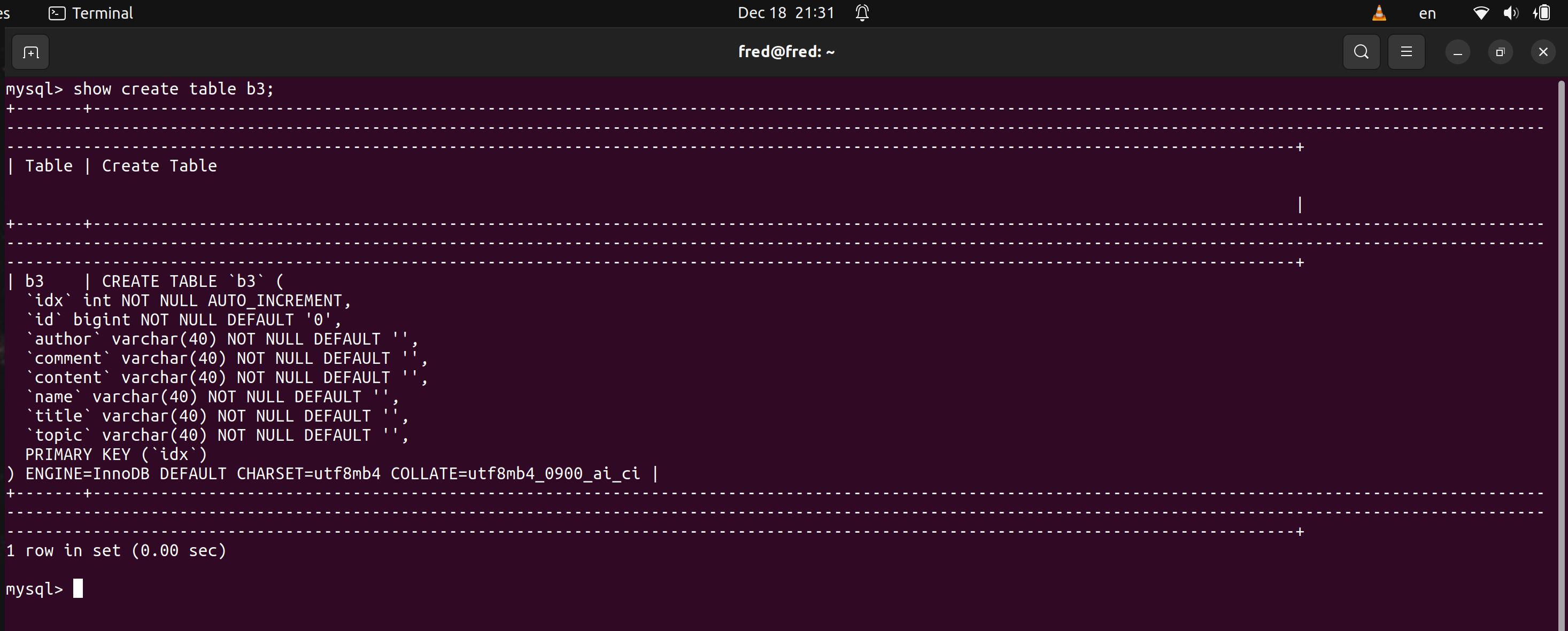Restore down the terminal window
1568x631 pixels.
coord(1500,52)
